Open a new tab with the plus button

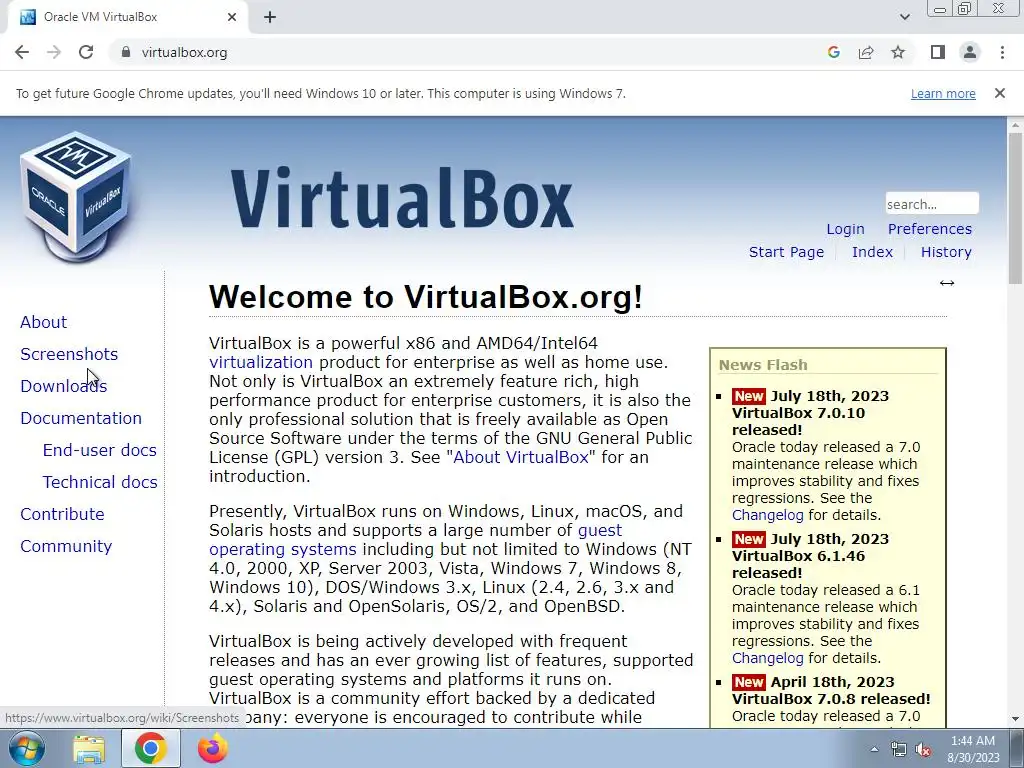click(x=270, y=18)
